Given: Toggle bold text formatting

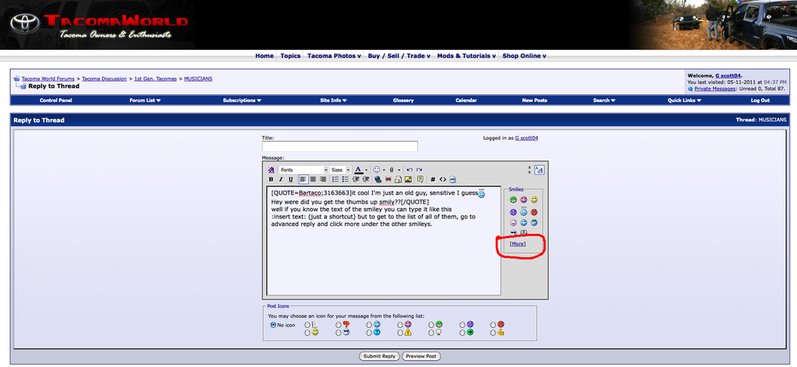Looking at the screenshot, I should click(271, 179).
